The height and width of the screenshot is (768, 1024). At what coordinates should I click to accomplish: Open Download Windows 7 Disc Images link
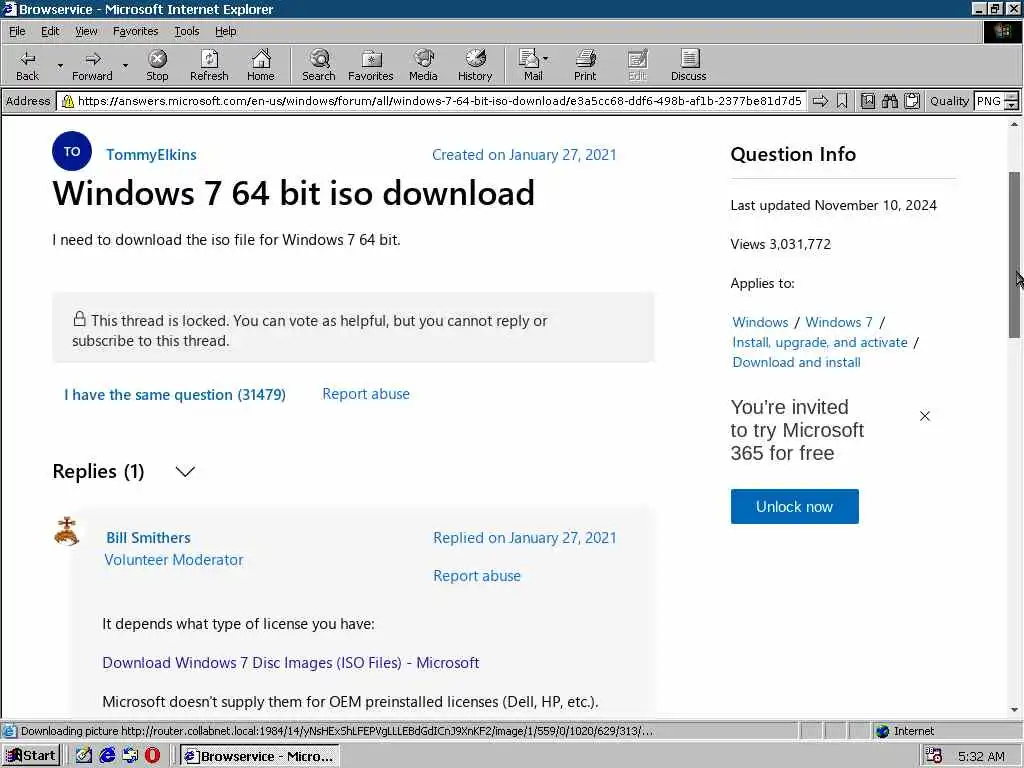291,662
